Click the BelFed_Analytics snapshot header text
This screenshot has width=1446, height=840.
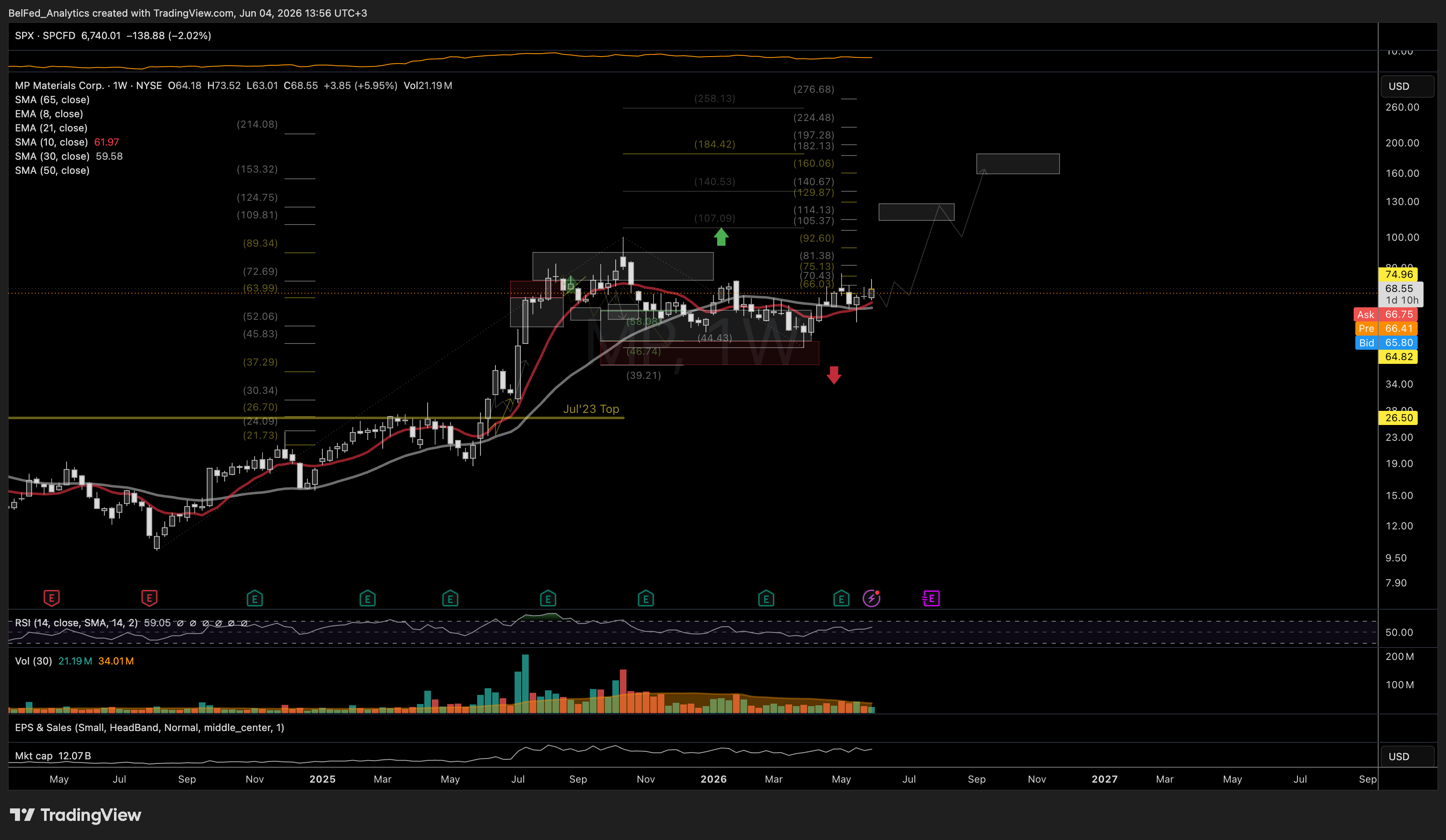(188, 12)
